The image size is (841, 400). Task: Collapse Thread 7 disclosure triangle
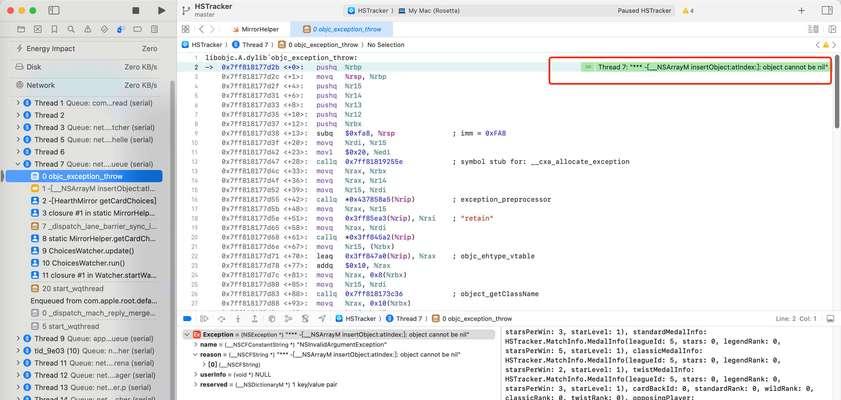coord(18,164)
